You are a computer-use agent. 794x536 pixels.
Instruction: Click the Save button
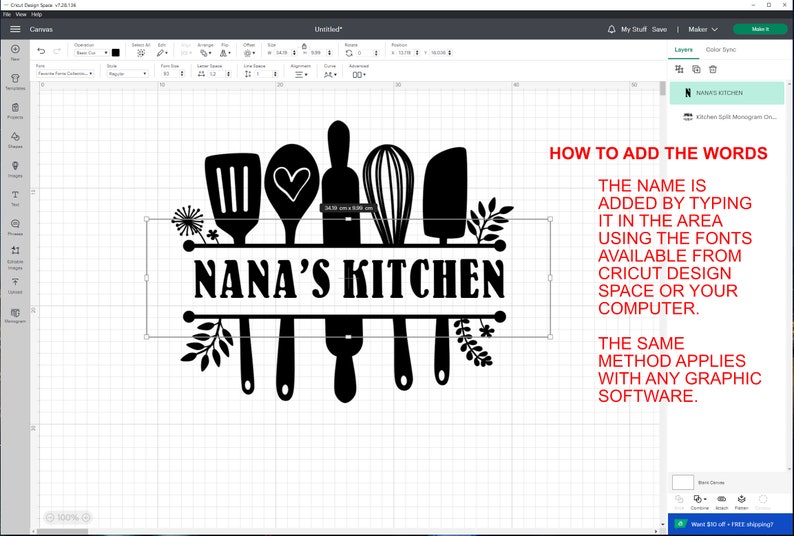tap(659, 29)
